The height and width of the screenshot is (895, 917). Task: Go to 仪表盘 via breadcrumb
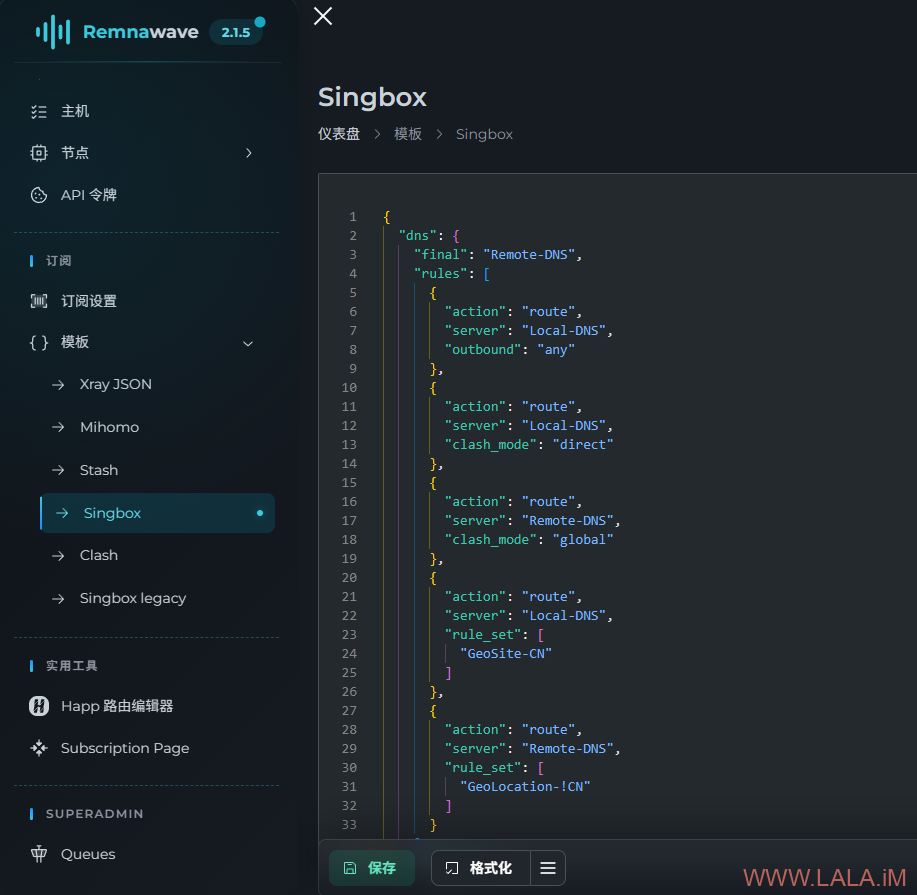[x=339, y=135]
